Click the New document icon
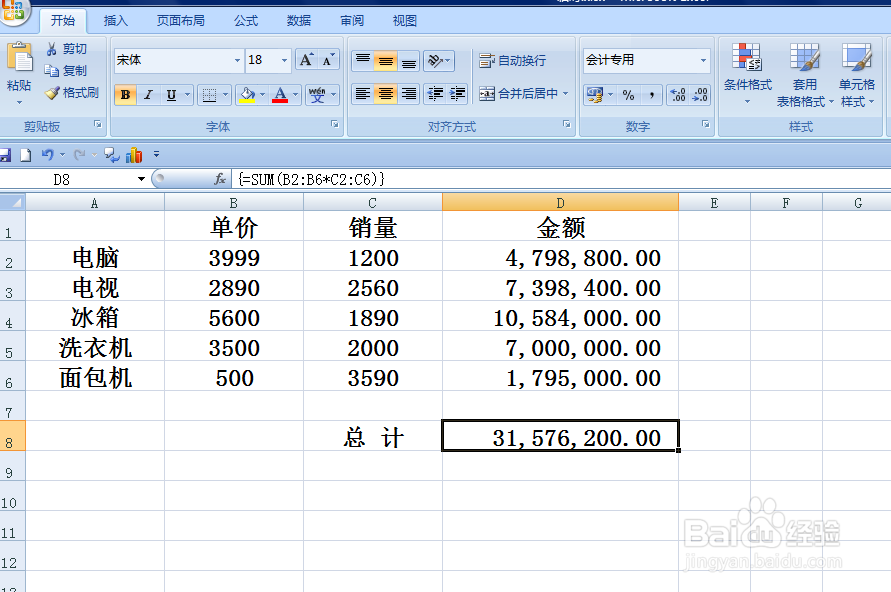891x592 pixels. pos(26,155)
